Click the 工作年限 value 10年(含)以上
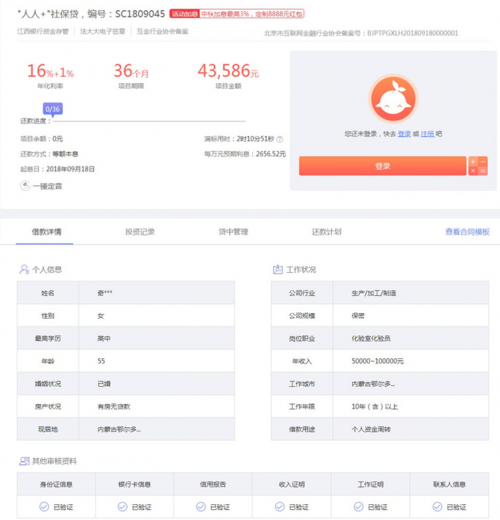Screen dimensions: 500x520 click(375, 406)
